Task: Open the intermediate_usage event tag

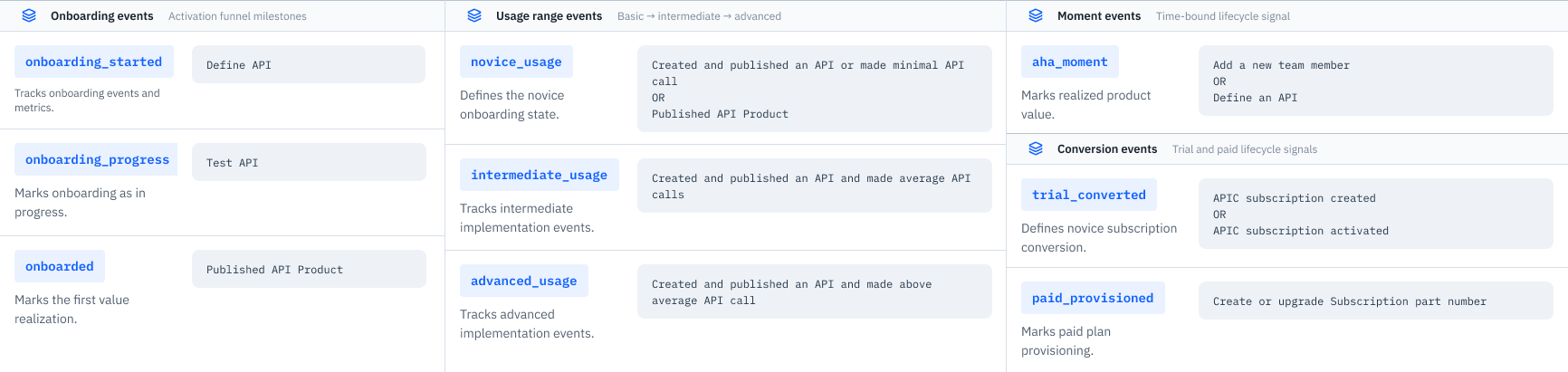Action: [540, 175]
